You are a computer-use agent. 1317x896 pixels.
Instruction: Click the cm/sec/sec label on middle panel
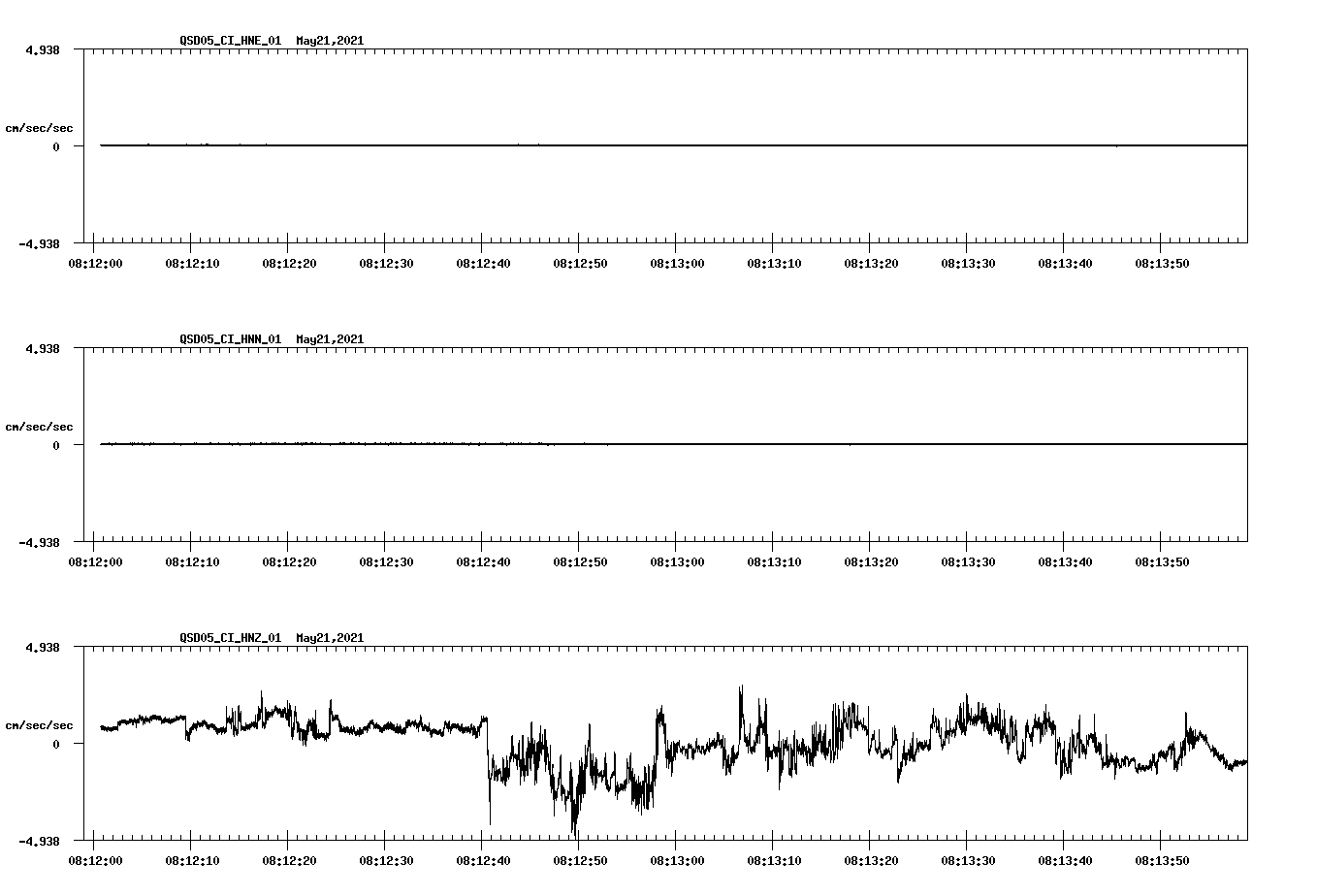point(40,426)
